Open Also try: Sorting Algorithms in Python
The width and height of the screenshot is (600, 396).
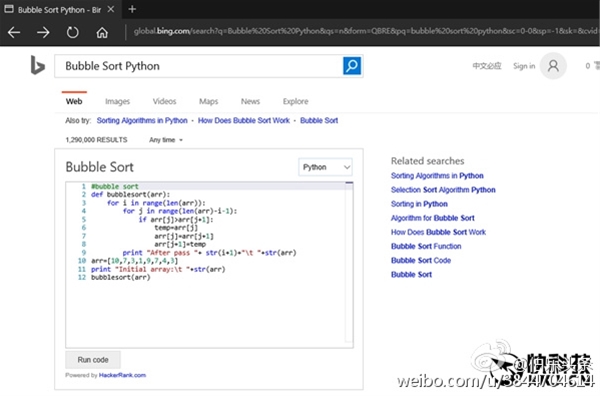142,121
